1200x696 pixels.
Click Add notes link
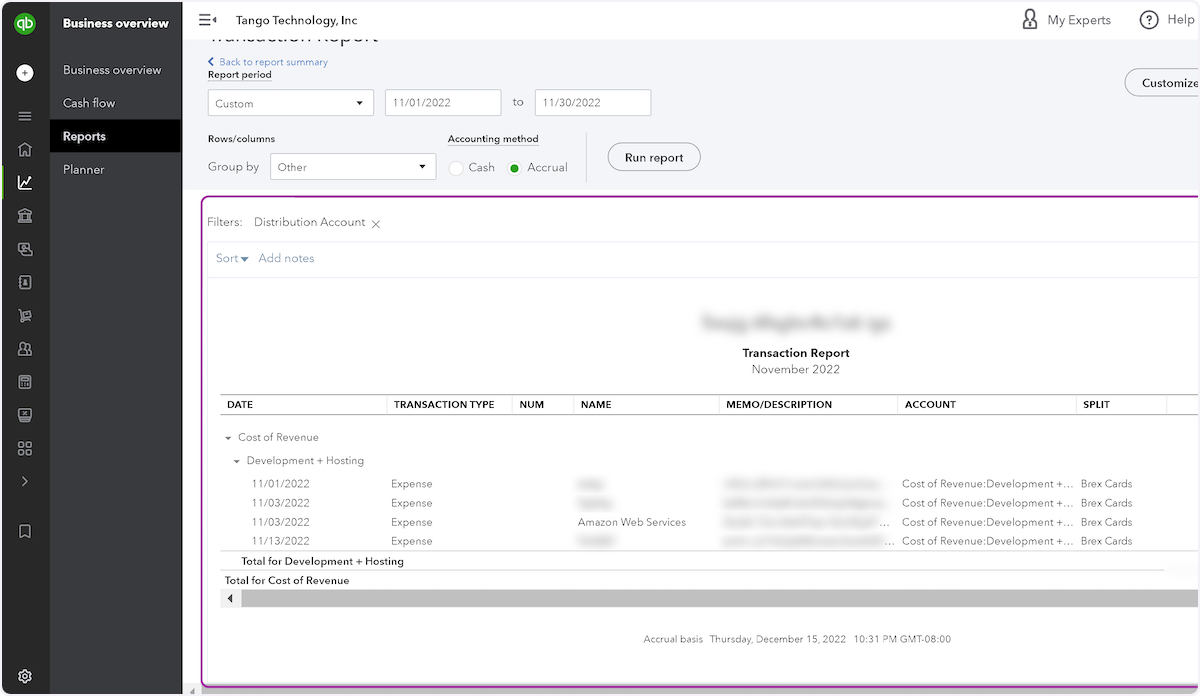click(286, 258)
